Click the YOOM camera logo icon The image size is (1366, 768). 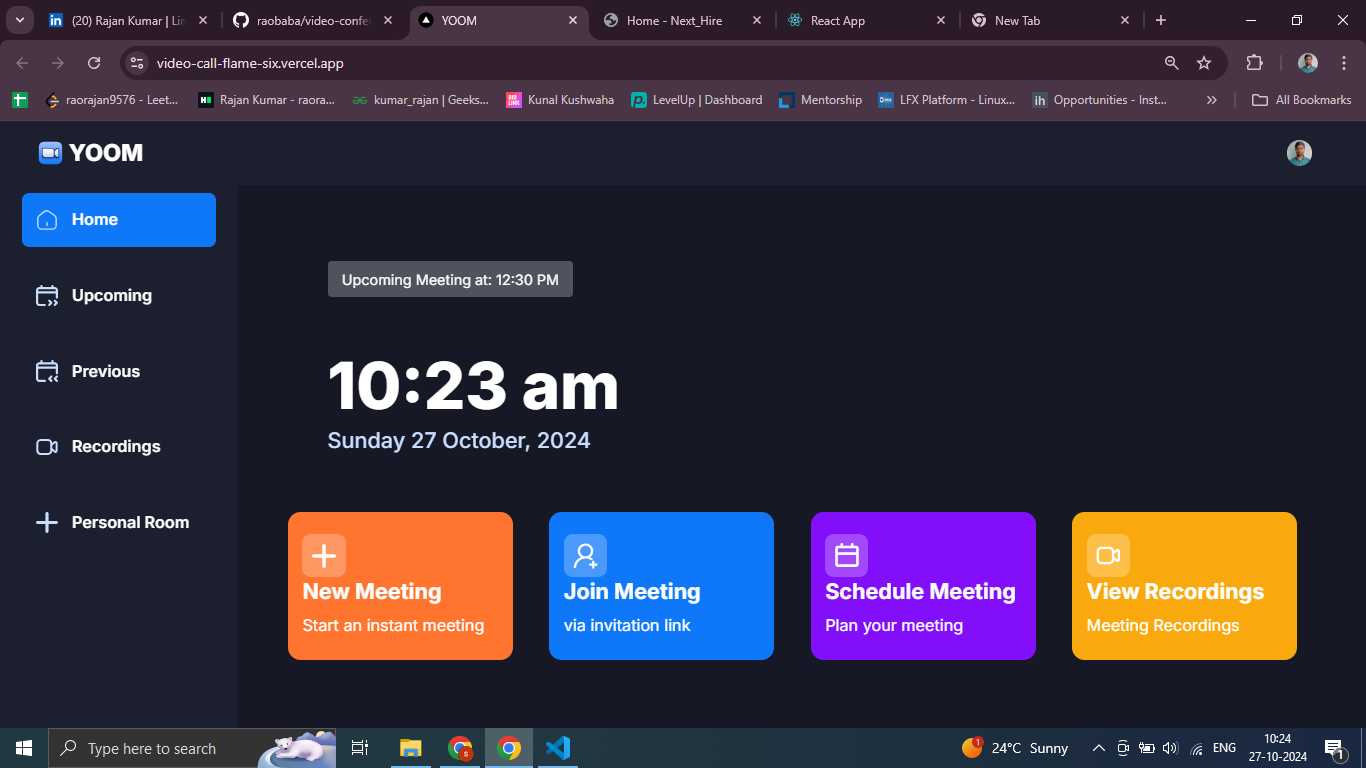[x=50, y=153]
